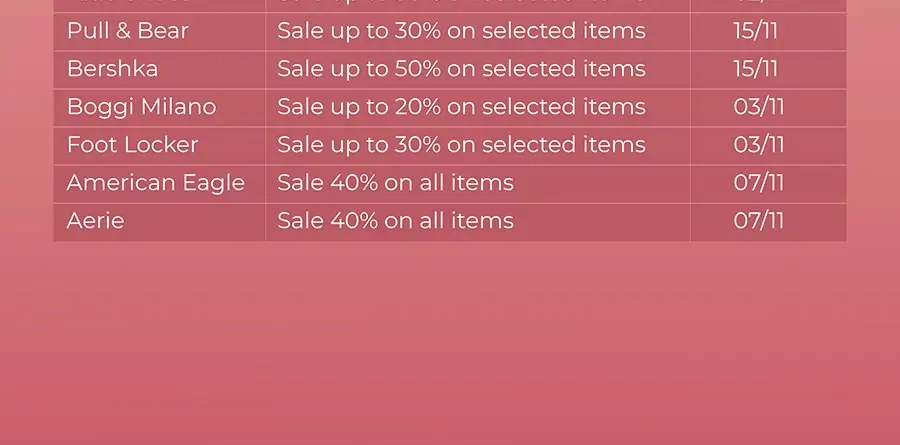Screen dimensions: 900x445
Task: Click the empty pink area below table
Action: 450,343
